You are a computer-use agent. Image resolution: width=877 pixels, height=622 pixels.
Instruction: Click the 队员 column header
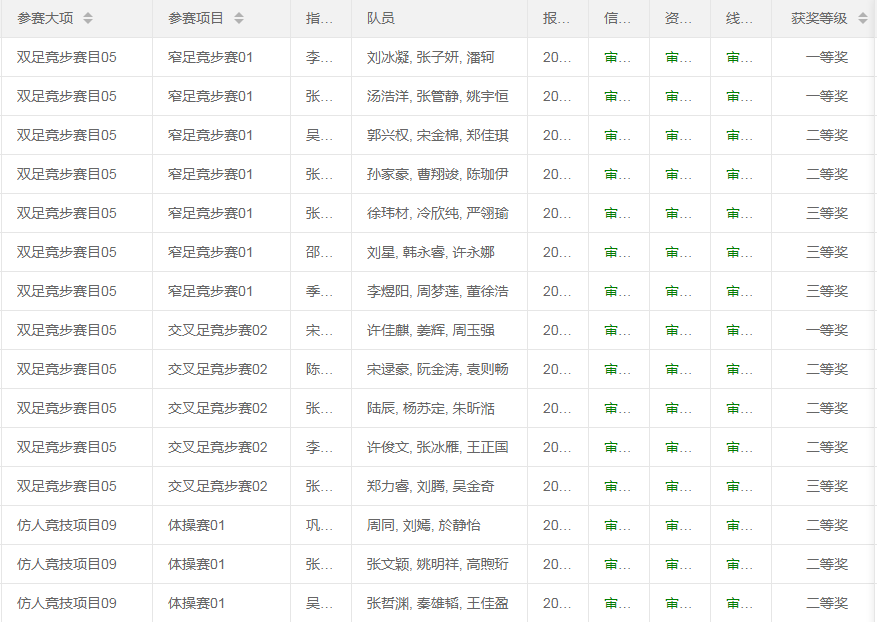pyautogui.click(x=381, y=19)
